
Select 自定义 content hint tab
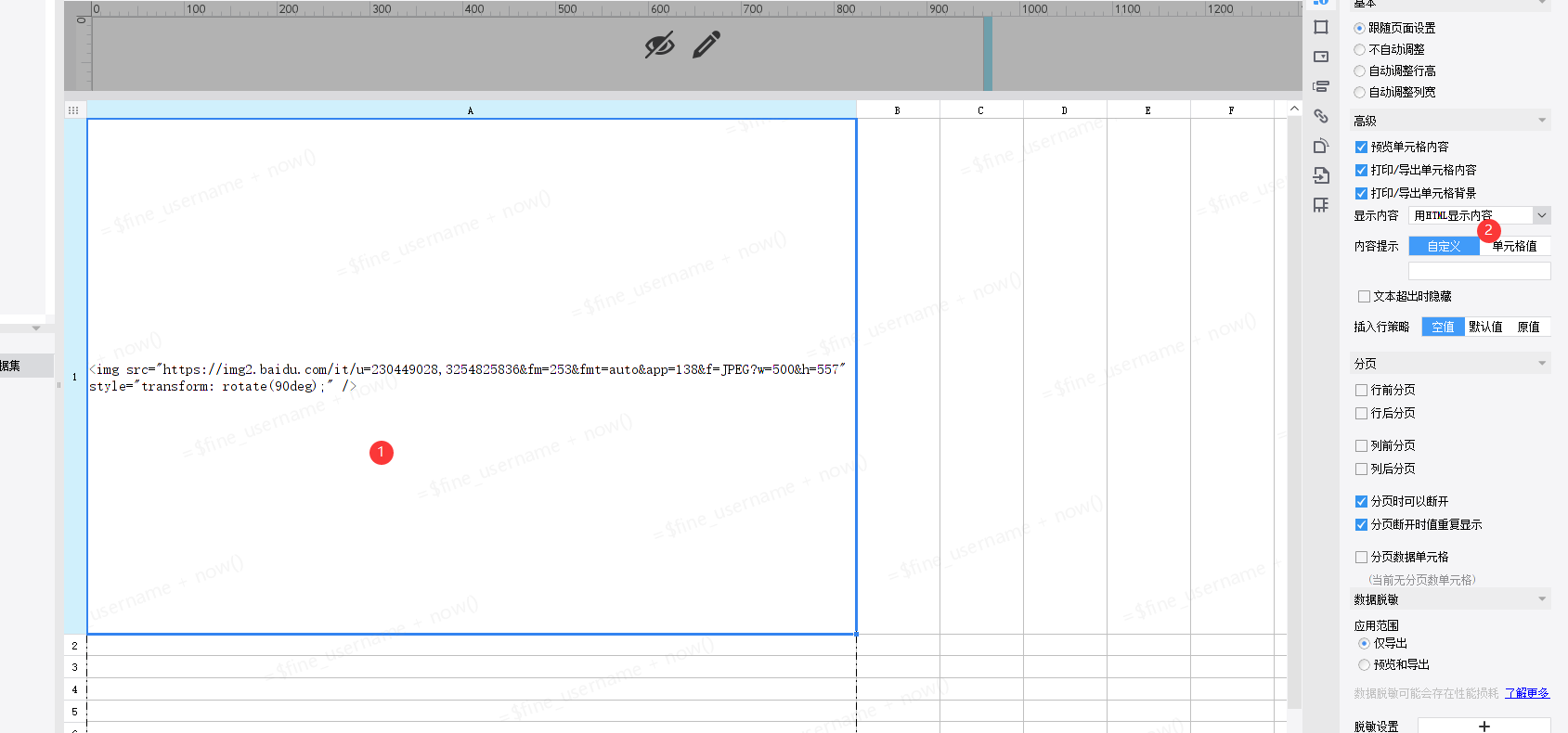1444,246
